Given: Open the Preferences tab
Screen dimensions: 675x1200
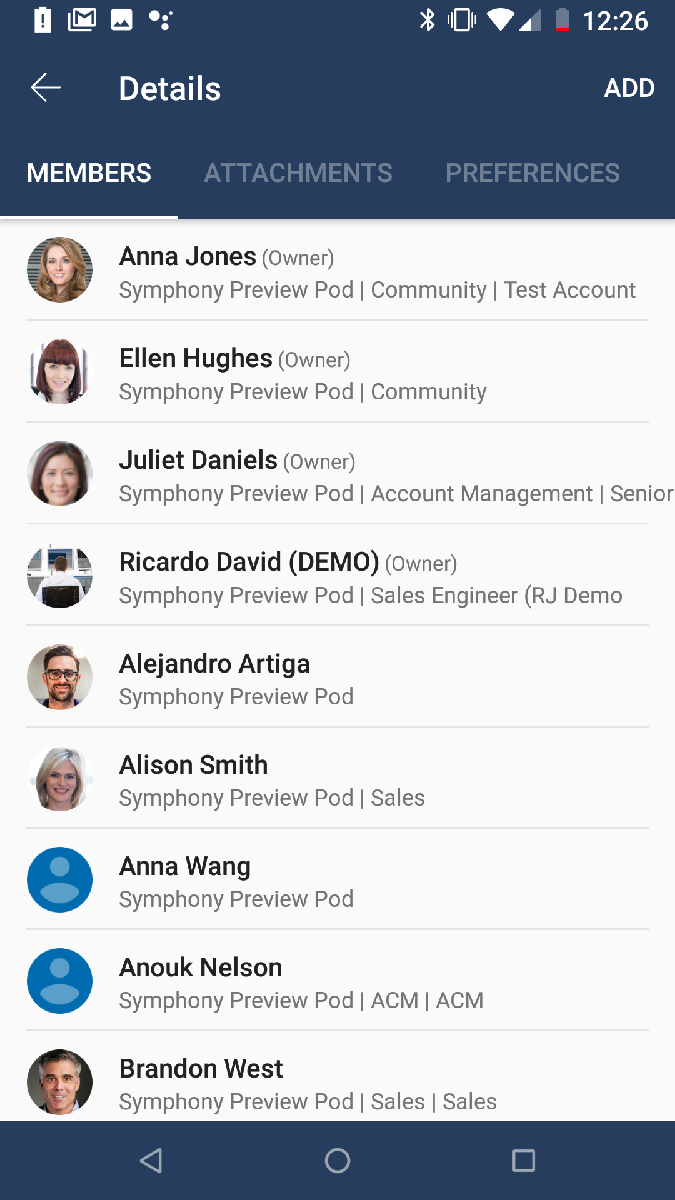Looking at the screenshot, I should pos(532,173).
